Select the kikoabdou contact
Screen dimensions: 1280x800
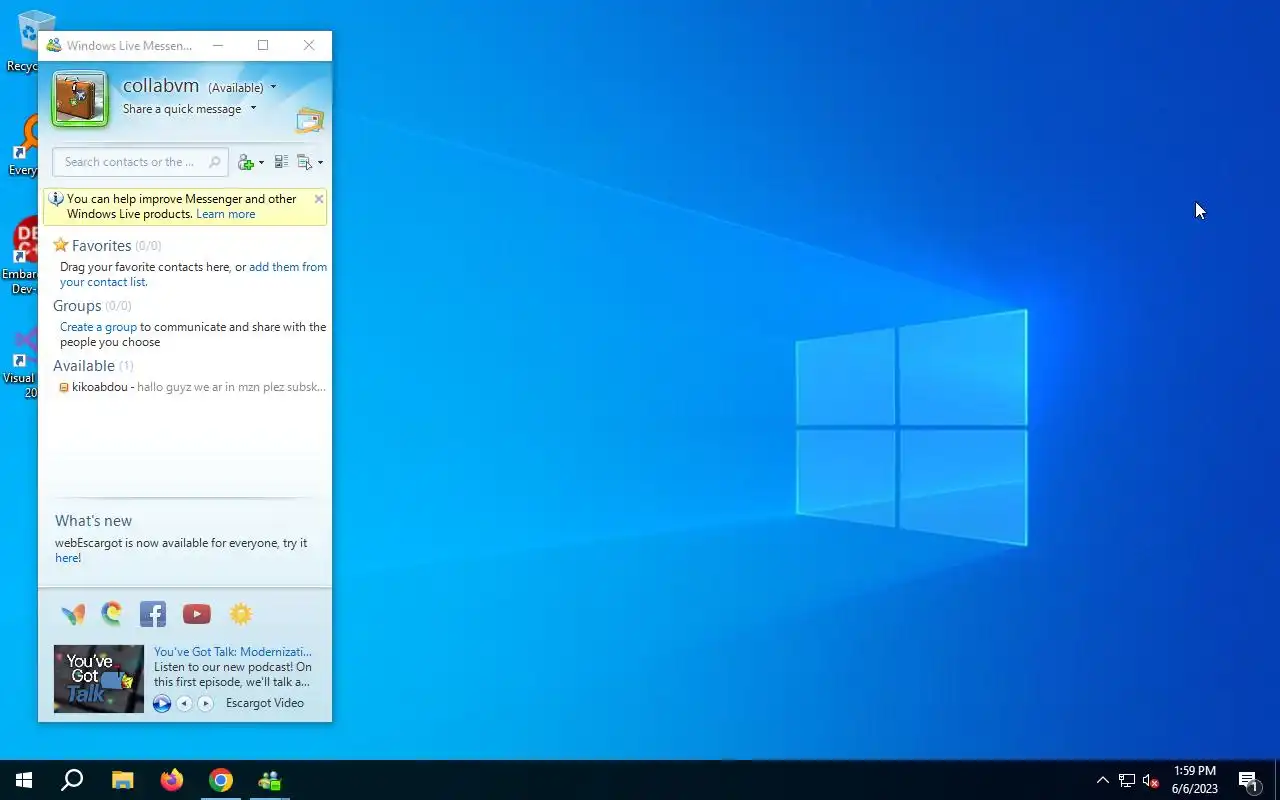click(x=190, y=387)
